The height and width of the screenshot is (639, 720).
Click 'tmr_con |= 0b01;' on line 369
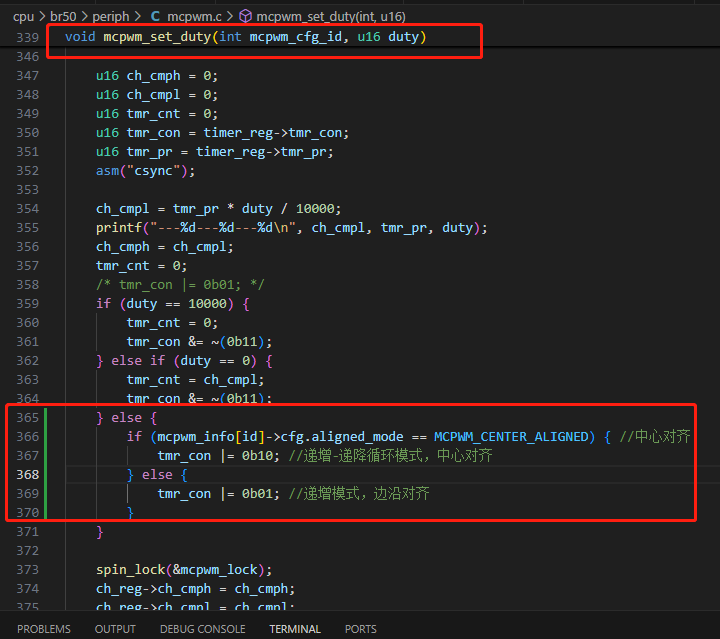[x=218, y=494]
